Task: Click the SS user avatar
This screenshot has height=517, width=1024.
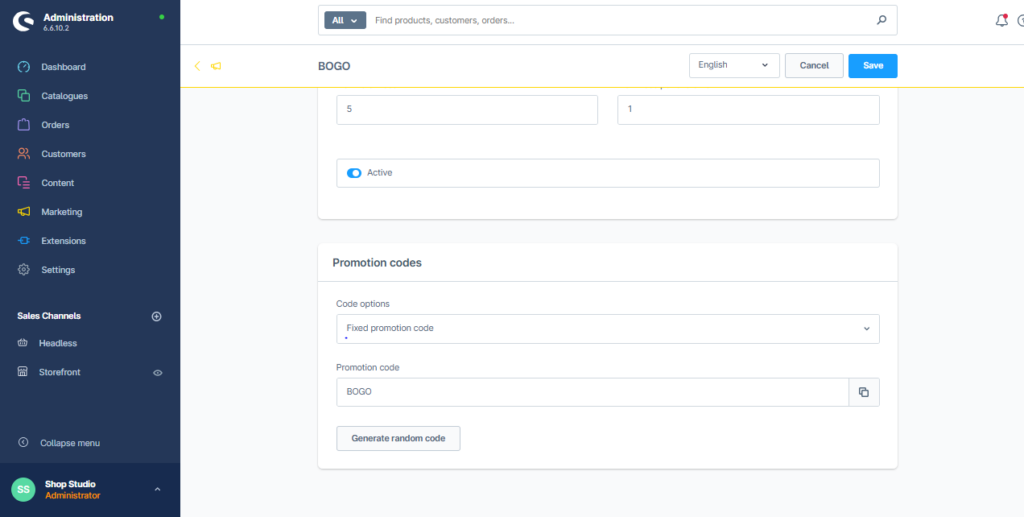Action: (x=23, y=490)
